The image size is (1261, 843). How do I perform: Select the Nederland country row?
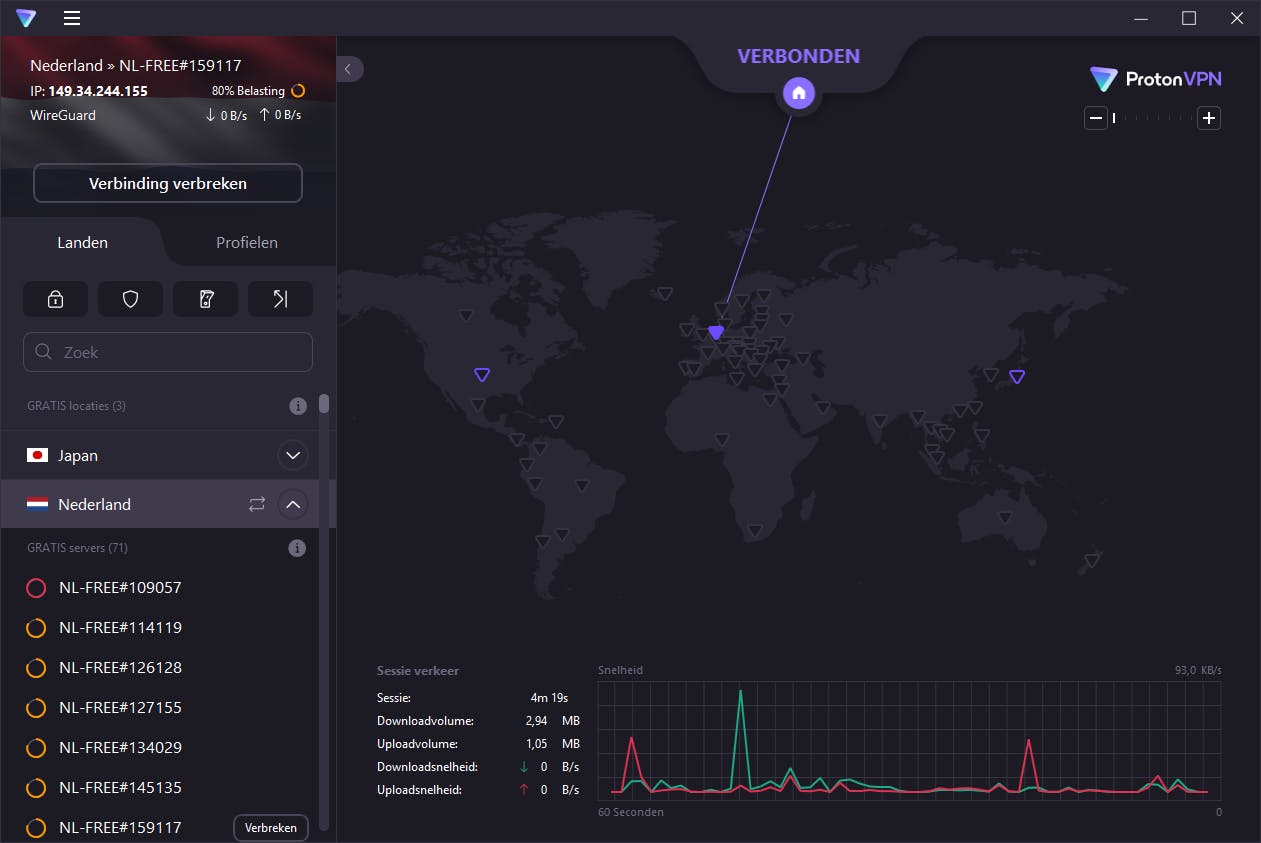[159, 504]
